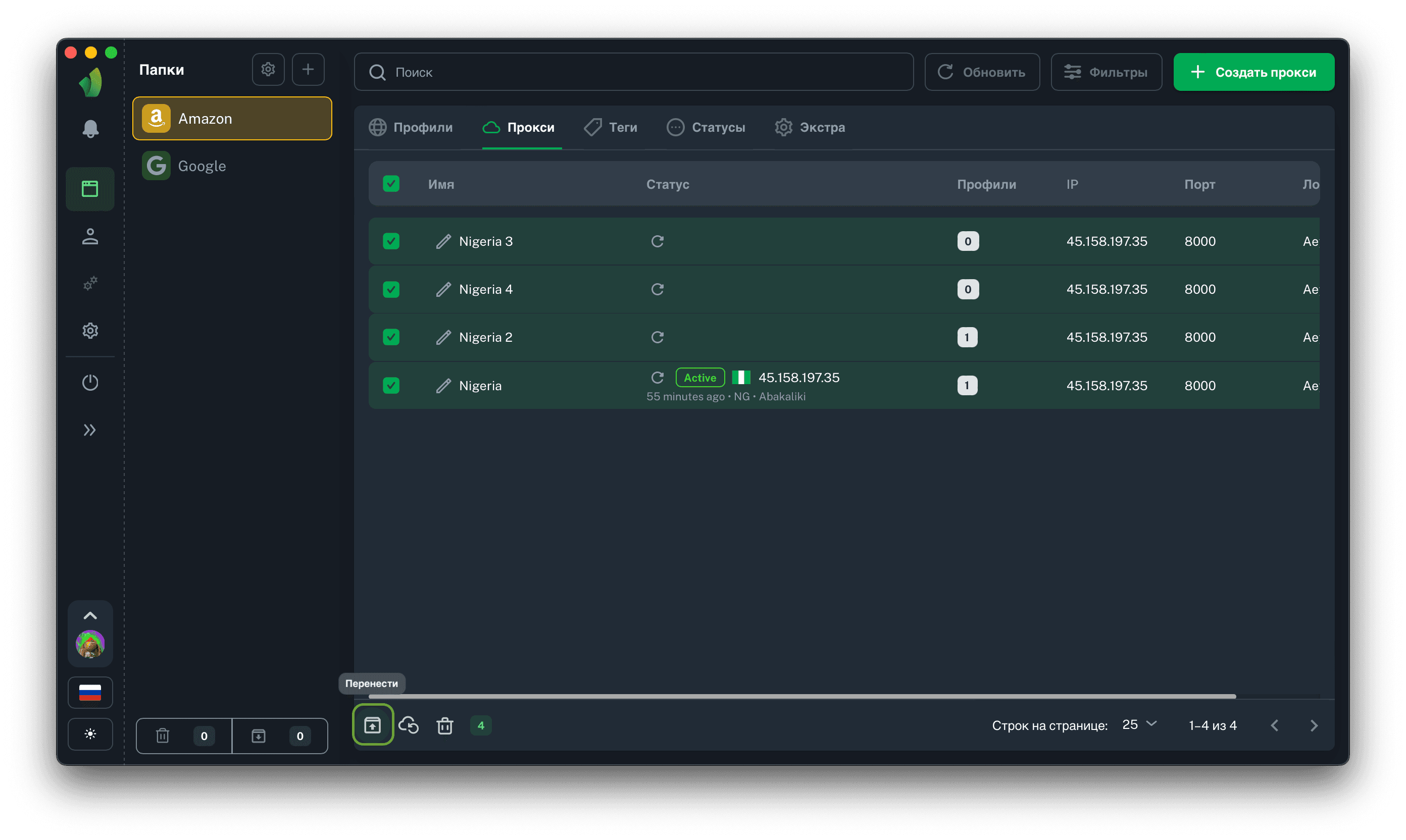Open the Фильтры button

(x=1106, y=72)
